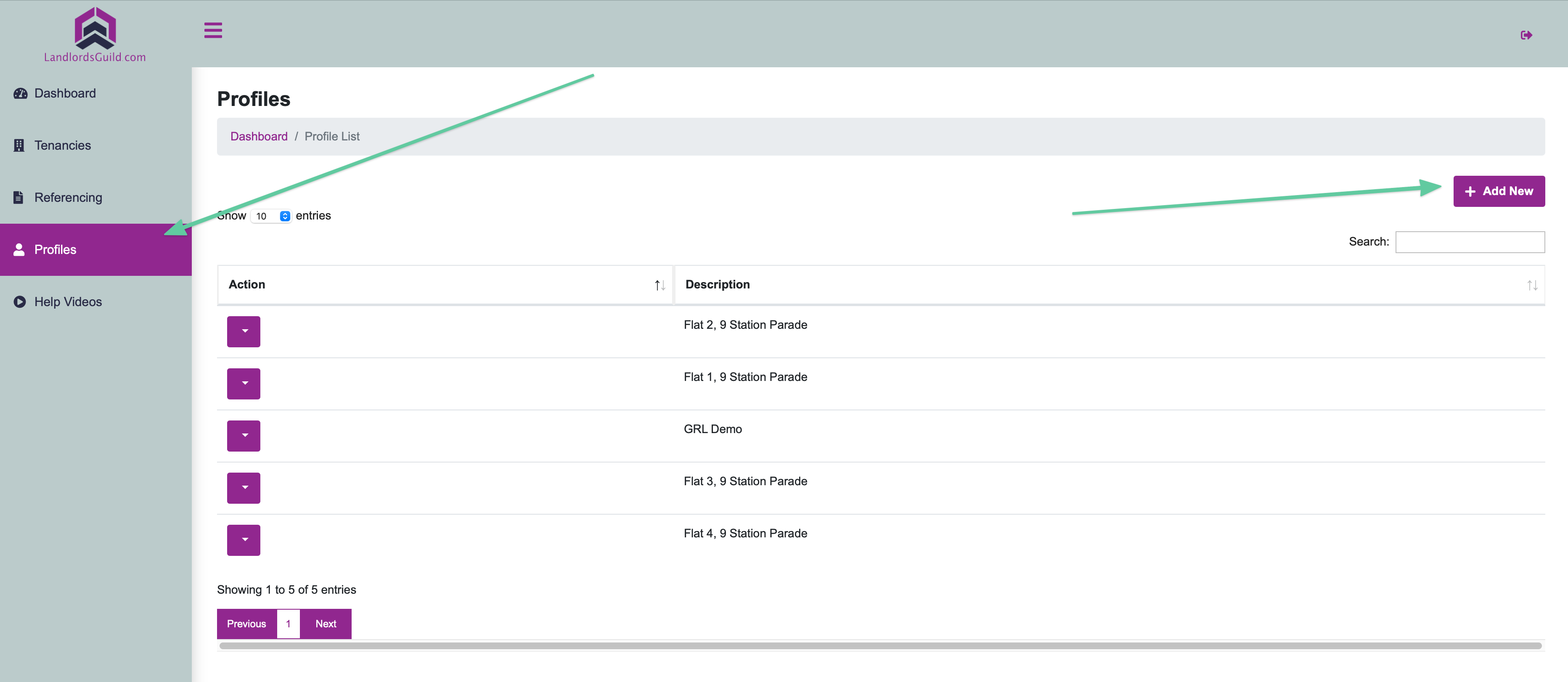Click the Profiles page heading
The width and height of the screenshot is (1568, 682).
pyautogui.click(x=254, y=99)
